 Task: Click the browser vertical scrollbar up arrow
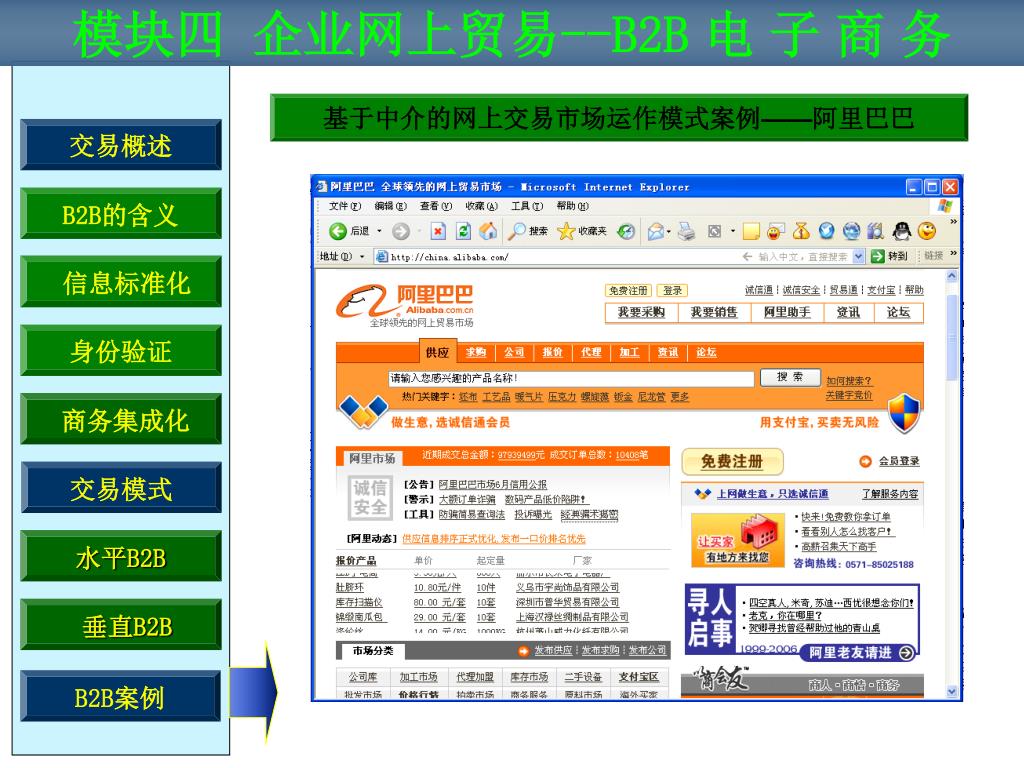[x=952, y=276]
